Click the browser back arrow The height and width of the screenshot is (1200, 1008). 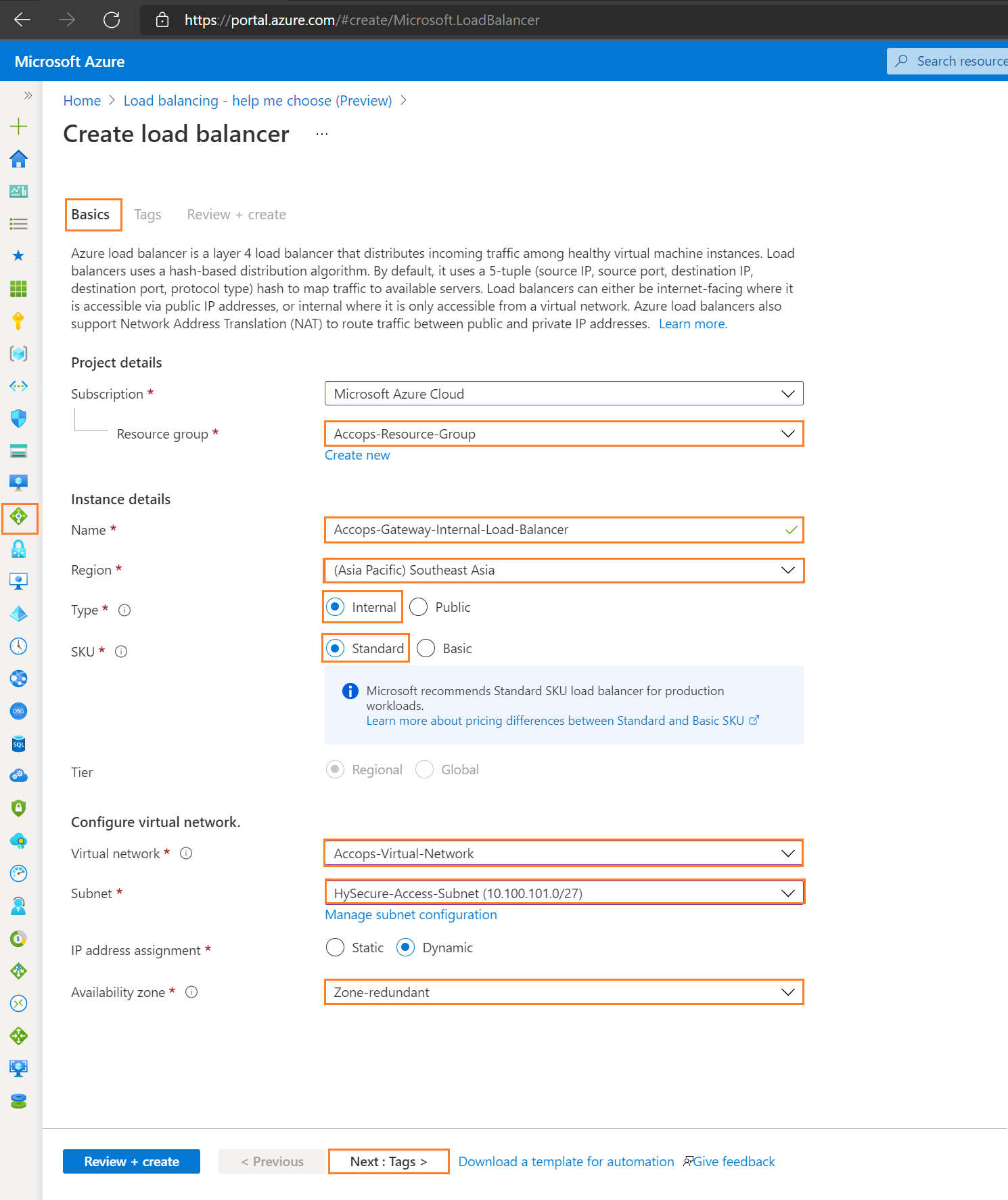pyautogui.click(x=22, y=20)
